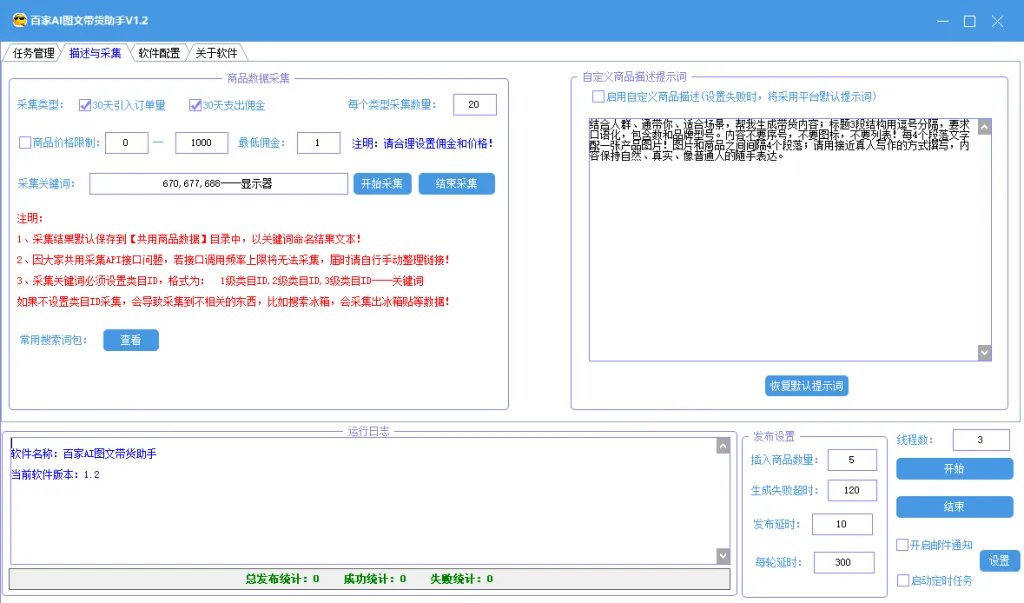Click the 查看 button for 常用搜索词包
Viewport: 1024px width, 603px height.
coord(131,340)
